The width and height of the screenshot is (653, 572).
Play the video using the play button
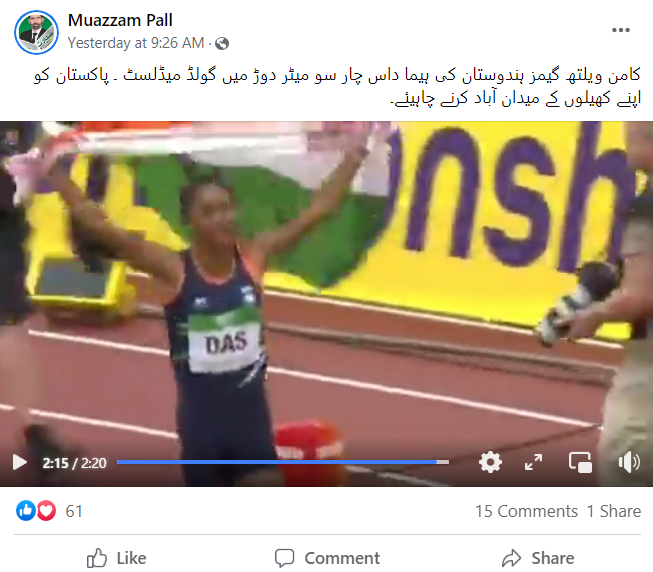(20, 462)
